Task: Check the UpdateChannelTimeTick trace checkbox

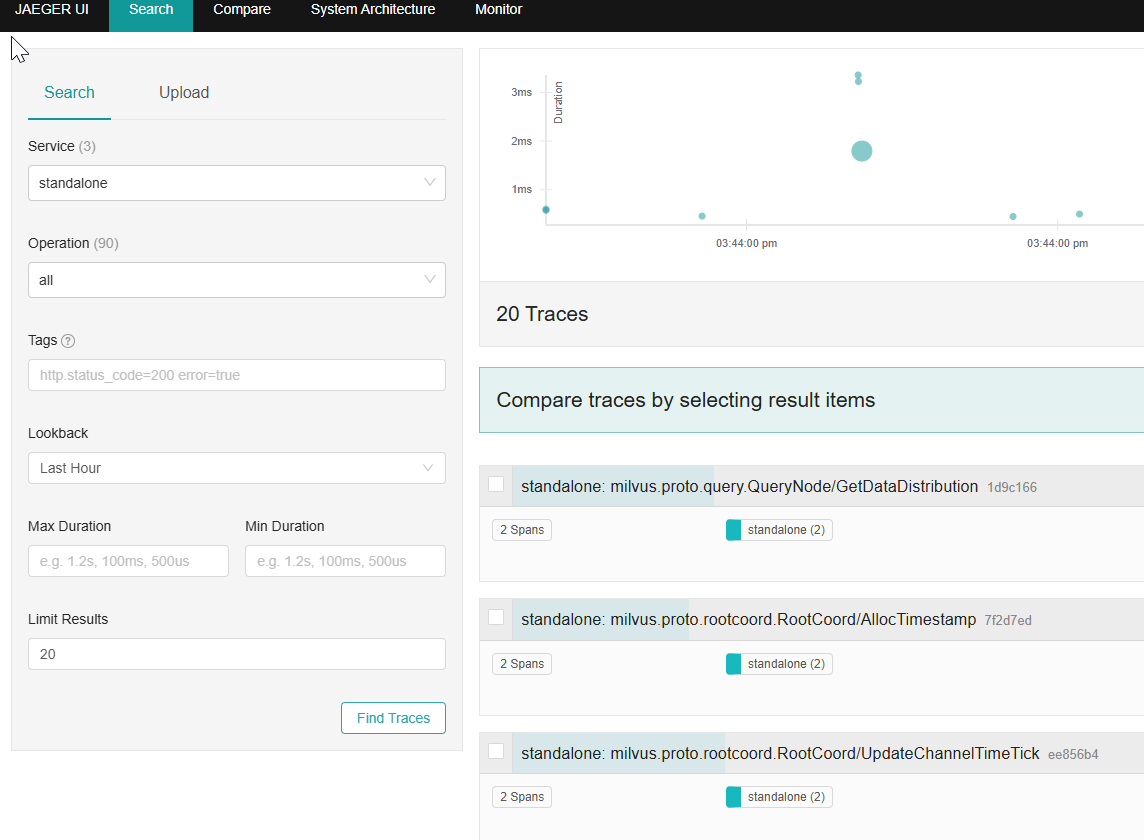Action: (x=496, y=751)
